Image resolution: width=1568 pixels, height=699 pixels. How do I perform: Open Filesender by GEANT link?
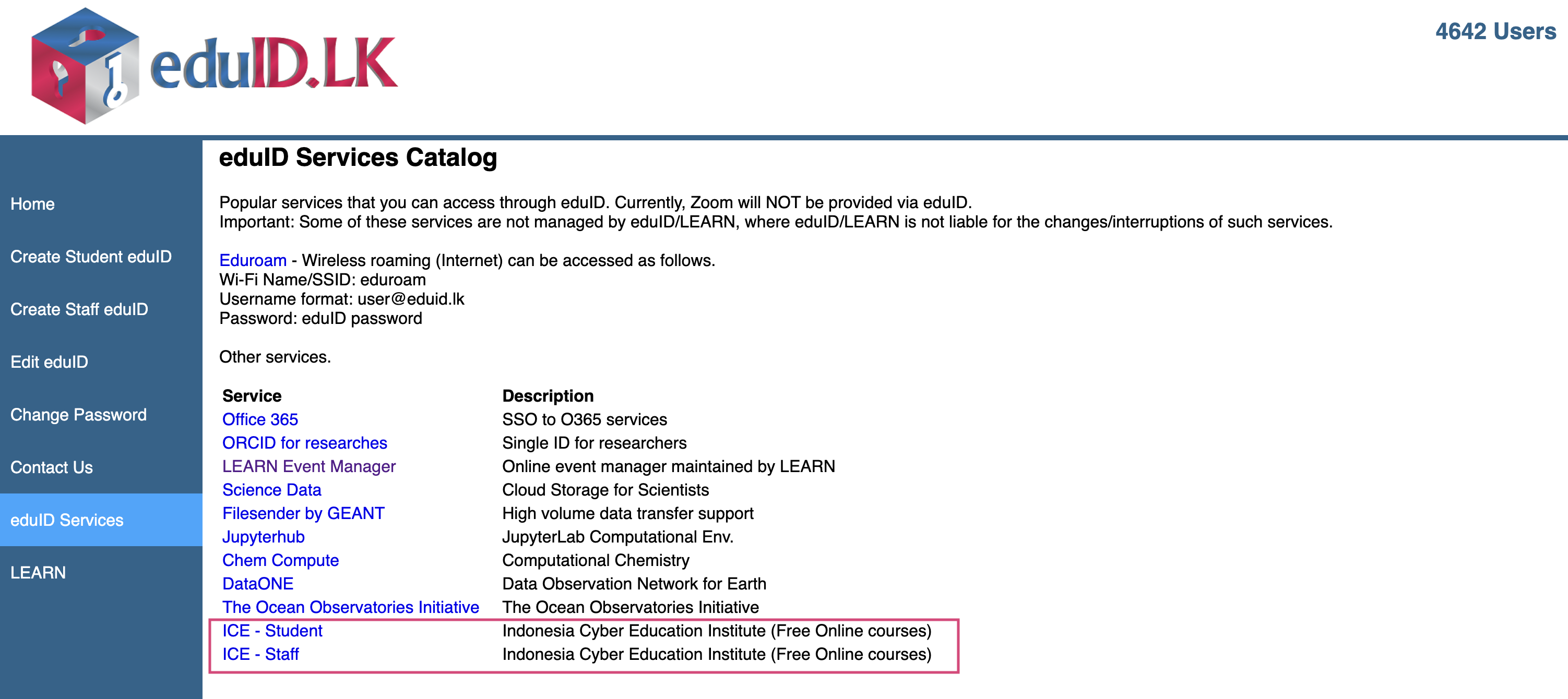[x=303, y=513]
